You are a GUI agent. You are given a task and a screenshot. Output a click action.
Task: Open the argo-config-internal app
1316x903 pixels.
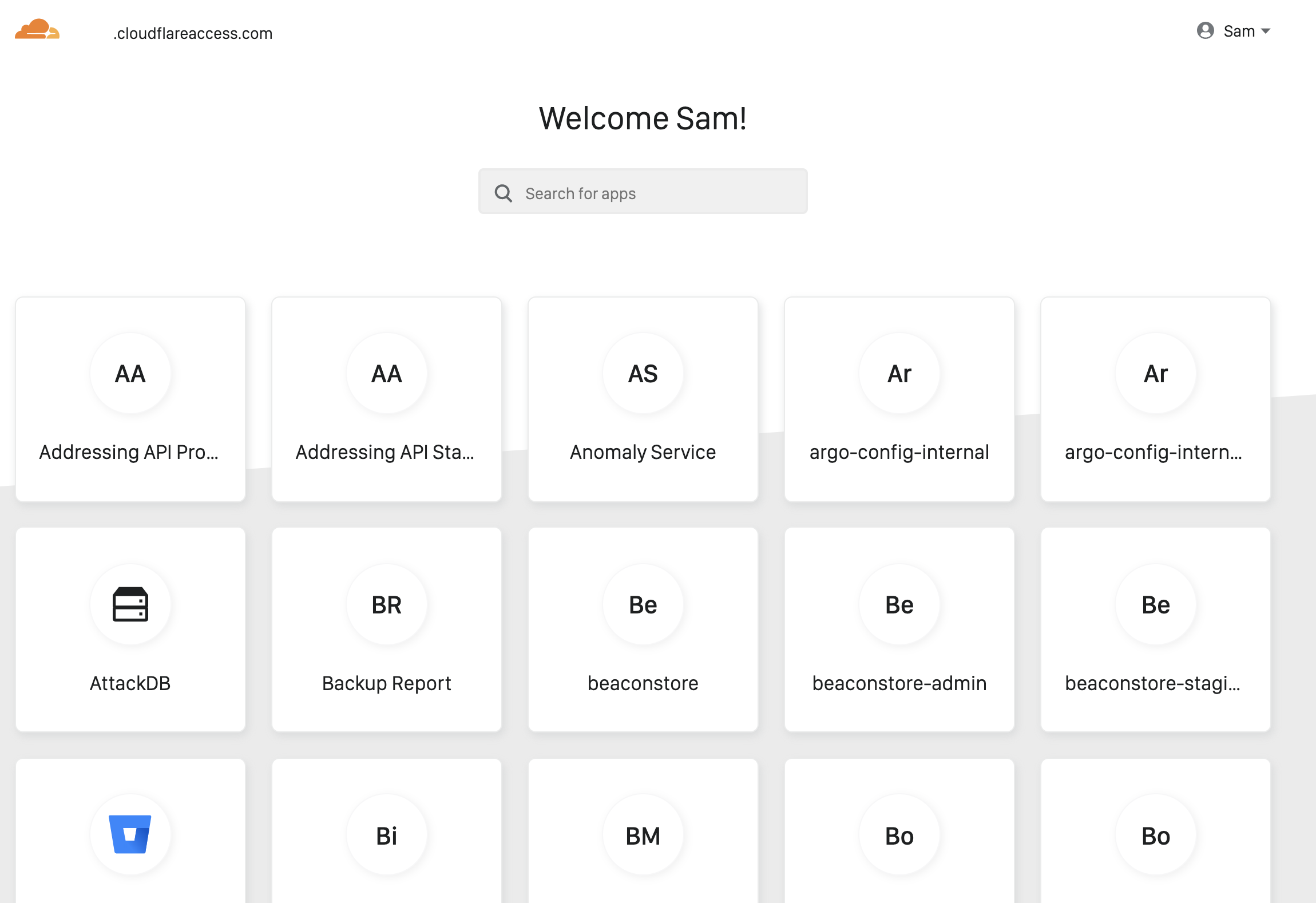[899, 399]
